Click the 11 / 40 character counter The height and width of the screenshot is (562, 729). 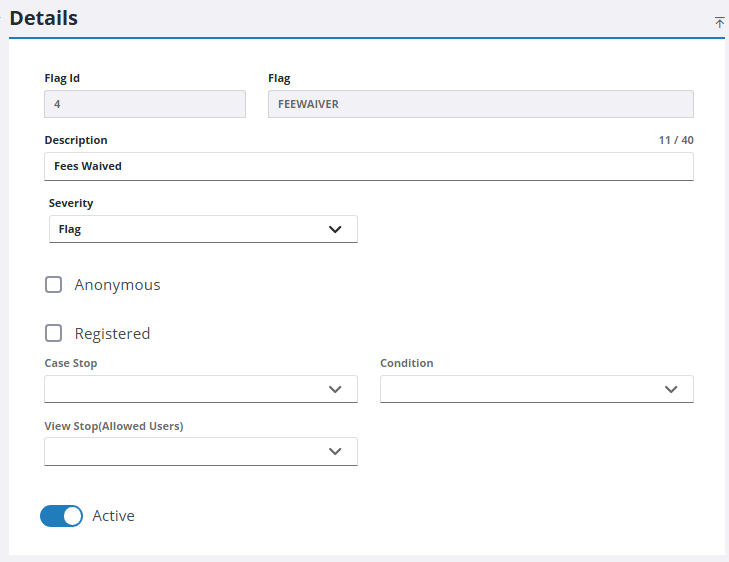676,140
